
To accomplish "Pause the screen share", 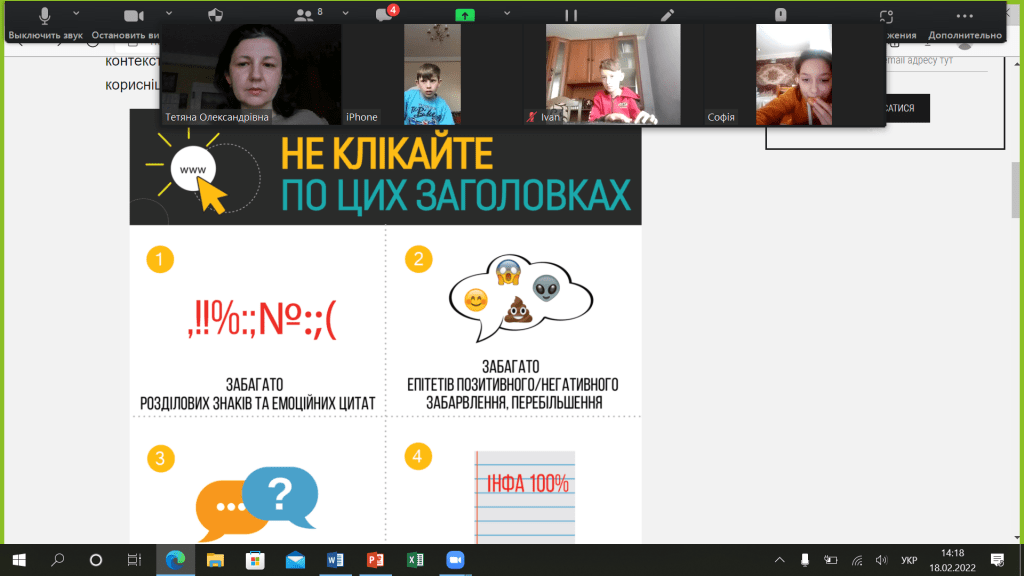I will point(571,16).
